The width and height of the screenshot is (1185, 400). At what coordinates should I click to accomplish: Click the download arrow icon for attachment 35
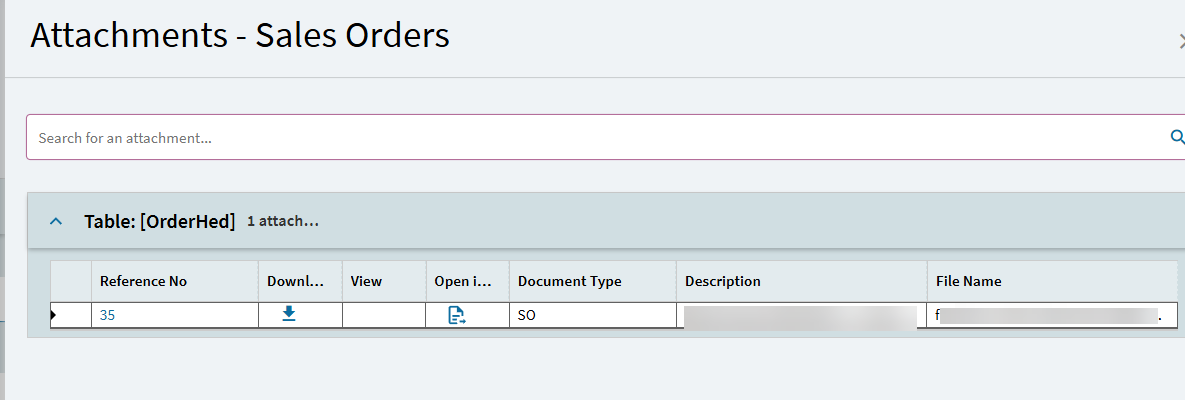coord(288,314)
